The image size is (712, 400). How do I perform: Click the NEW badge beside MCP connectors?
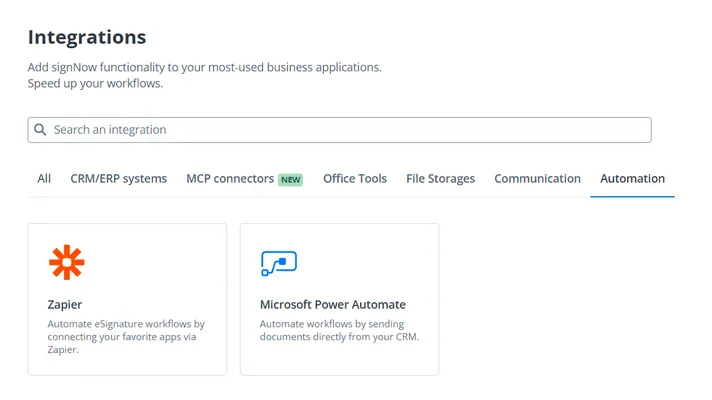click(291, 180)
